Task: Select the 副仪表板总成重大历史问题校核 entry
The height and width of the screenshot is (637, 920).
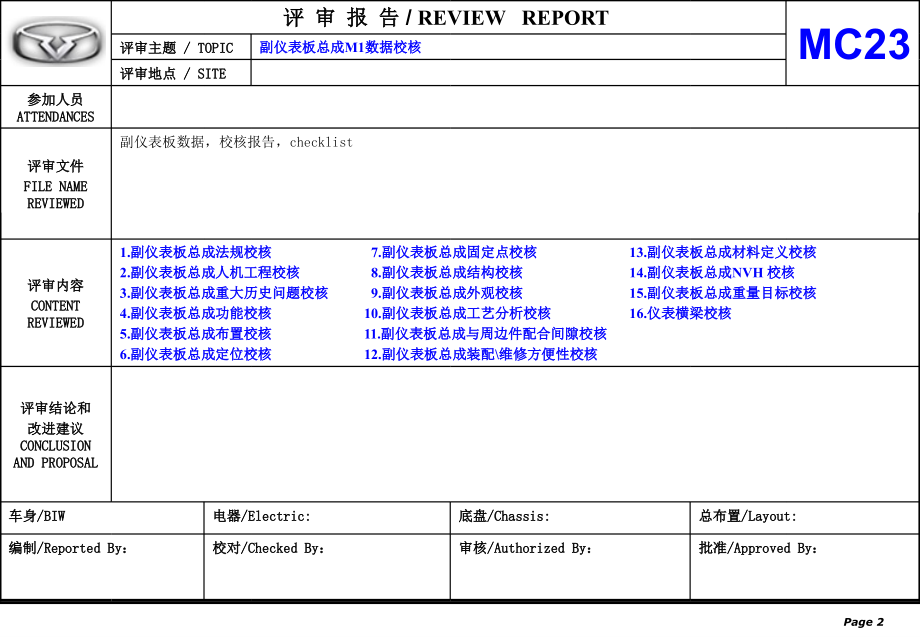Action: tap(222, 293)
